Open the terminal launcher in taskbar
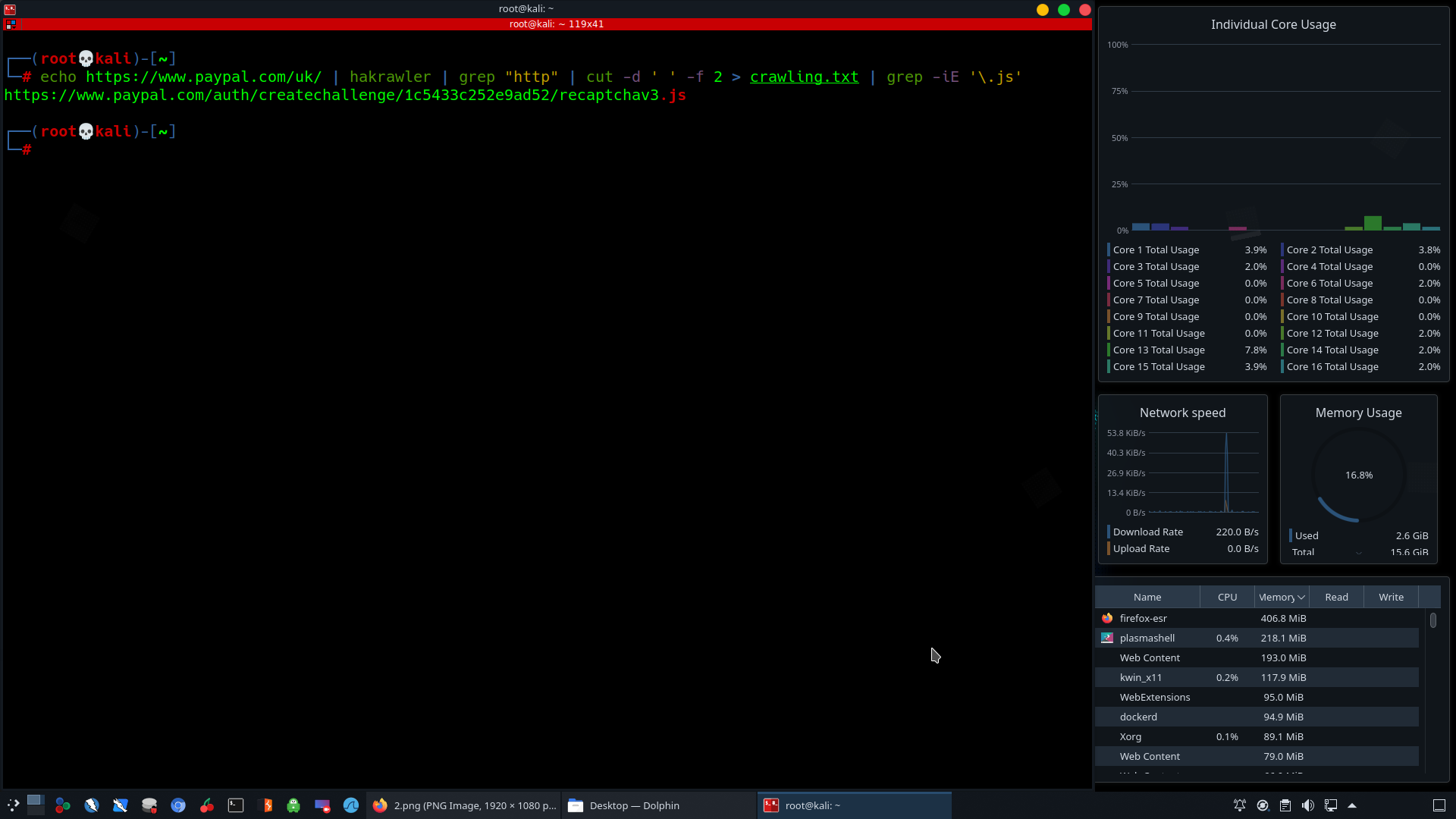The image size is (1456, 819). click(x=236, y=805)
